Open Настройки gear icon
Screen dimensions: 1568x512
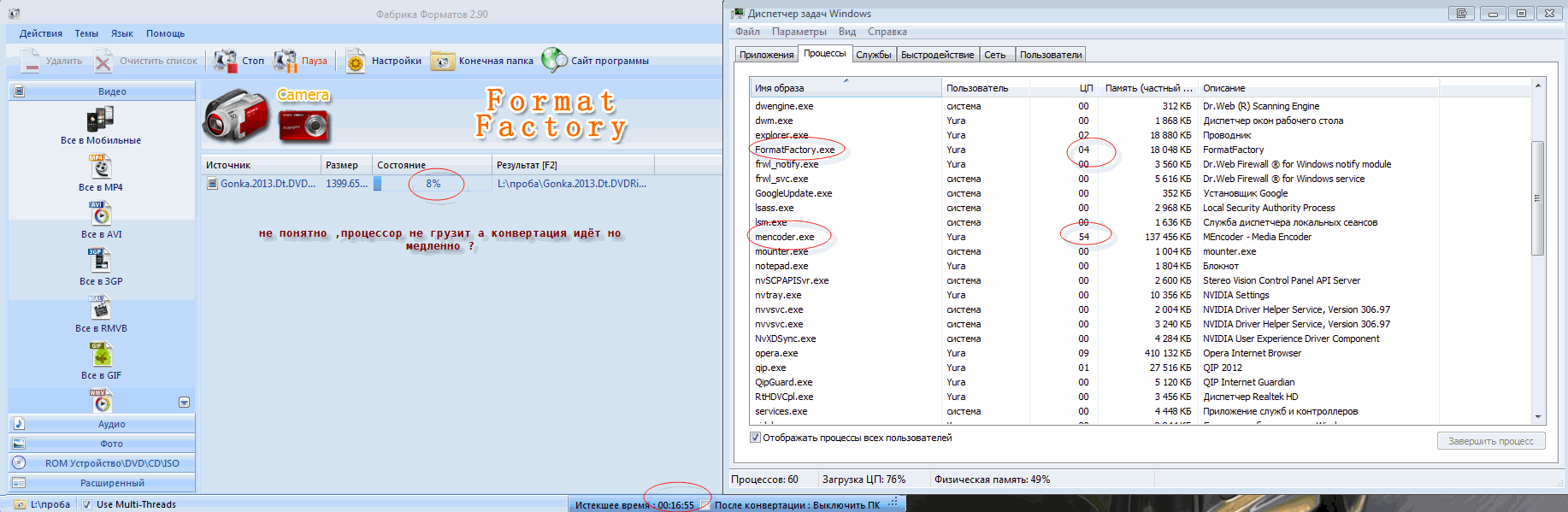pyautogui.click(x=356, y=62)
